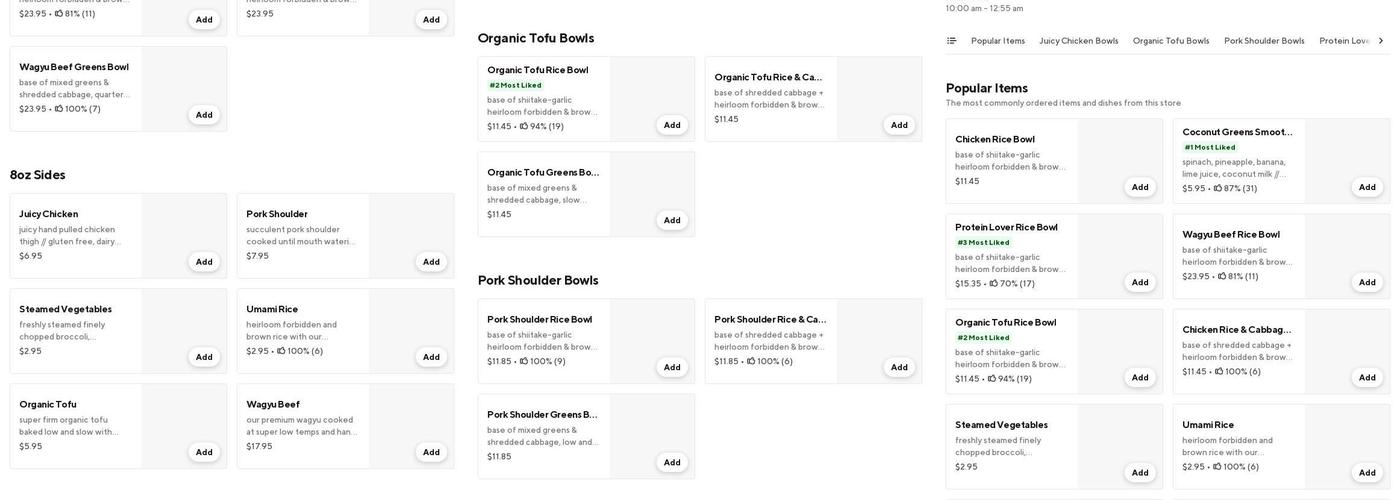Add Pork Shoulder Greens Bowl to order
This screenshot has height=500, width=1400.
point(672,463)
